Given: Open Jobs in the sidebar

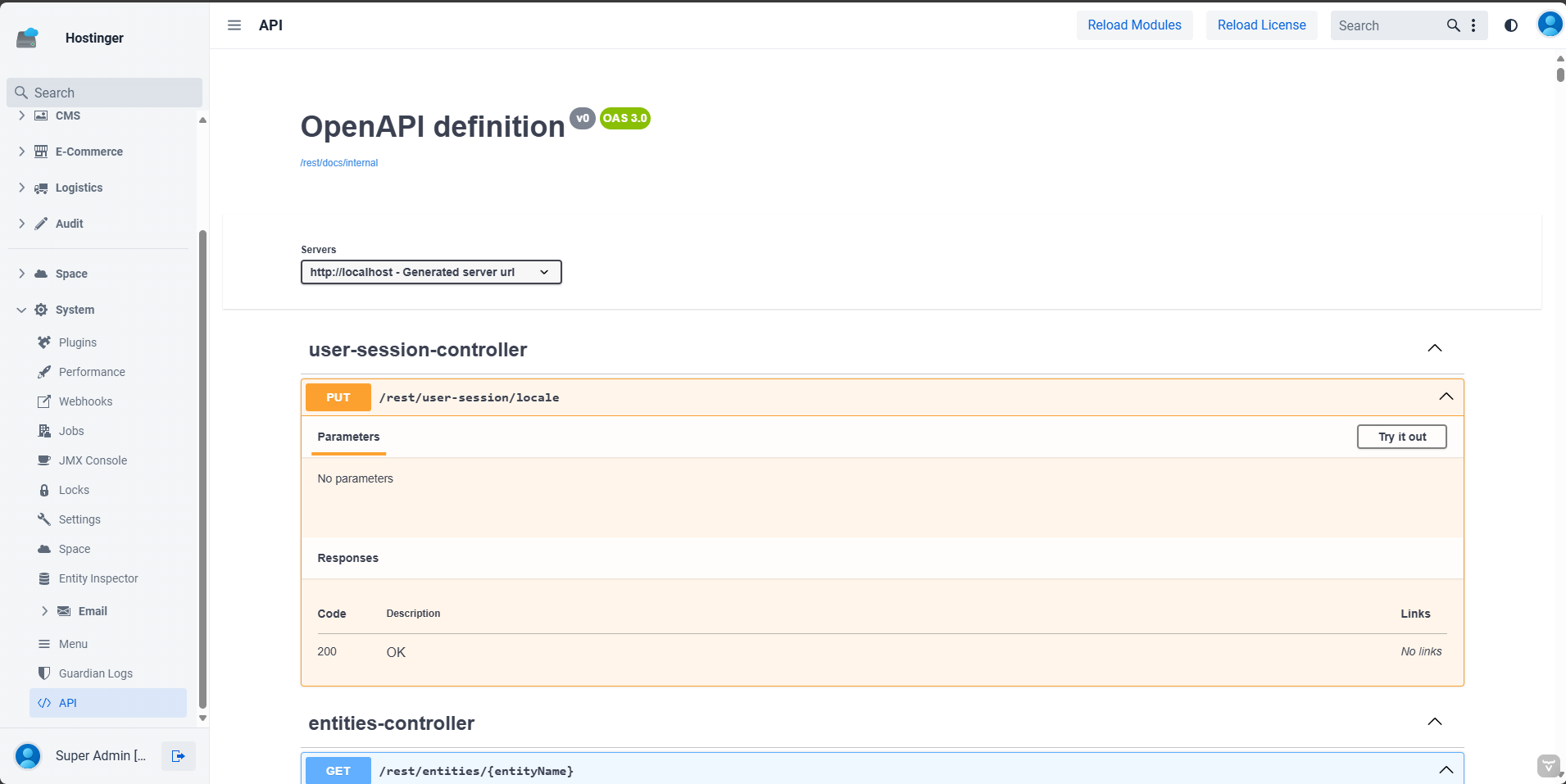Looking at the screenshot, I should click(107, 431).
